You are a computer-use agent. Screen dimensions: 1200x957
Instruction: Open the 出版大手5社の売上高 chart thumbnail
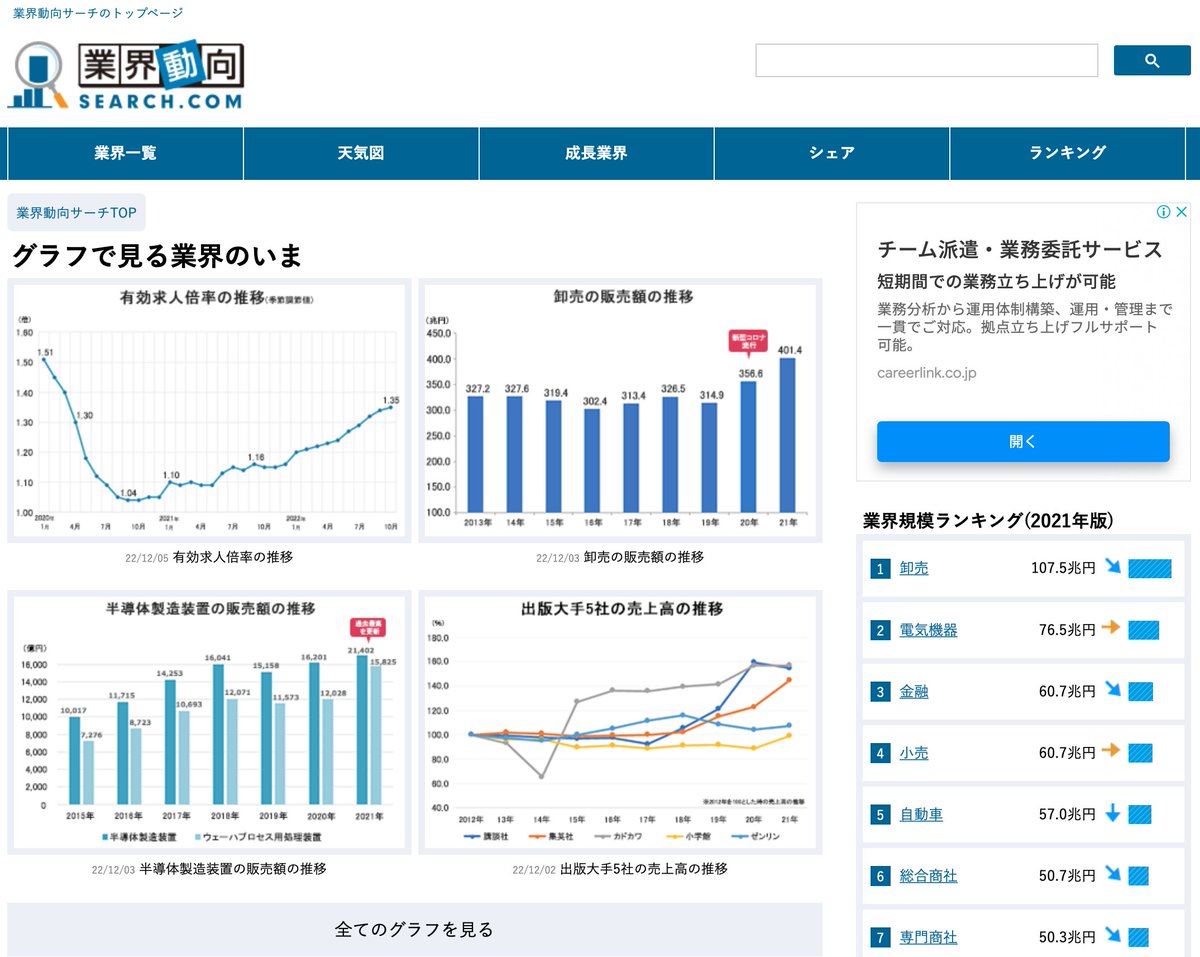[620, 722]
